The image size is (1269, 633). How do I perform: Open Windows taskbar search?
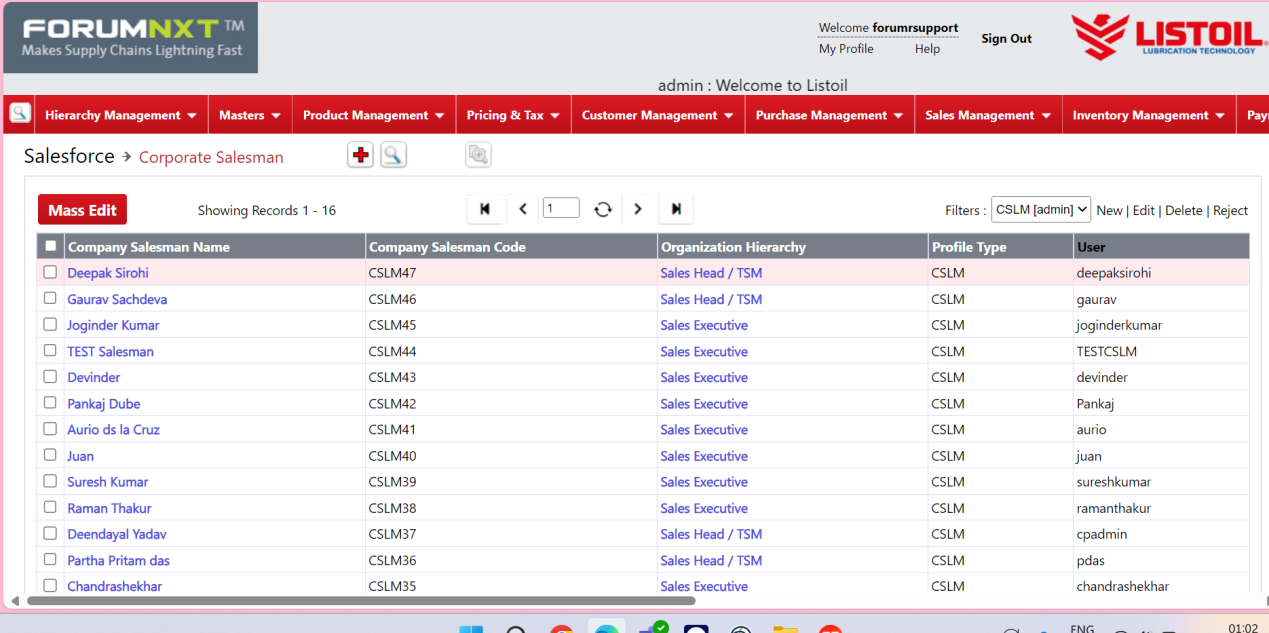tap(516, 630)
